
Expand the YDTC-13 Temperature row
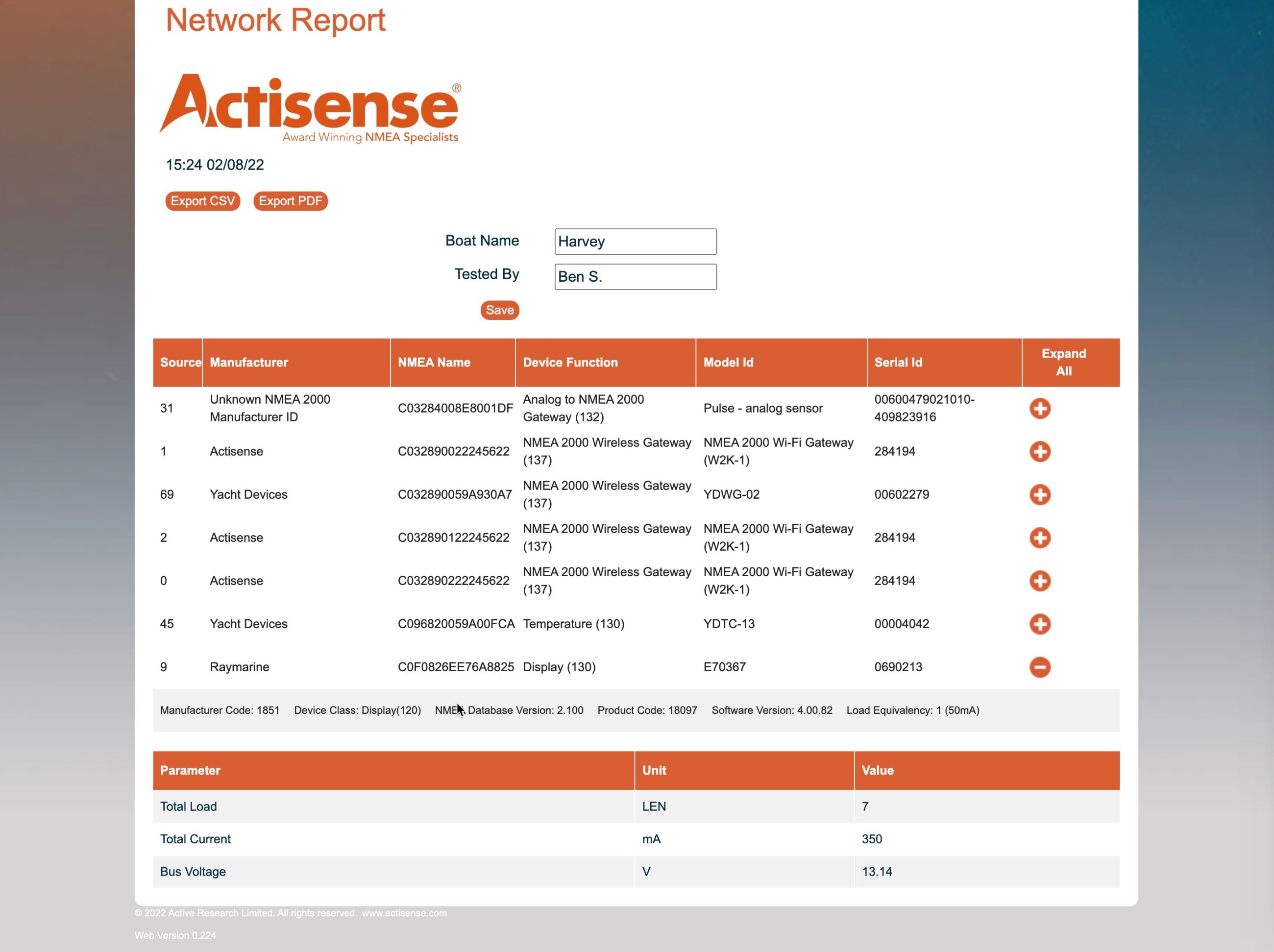pos(1040,624)
